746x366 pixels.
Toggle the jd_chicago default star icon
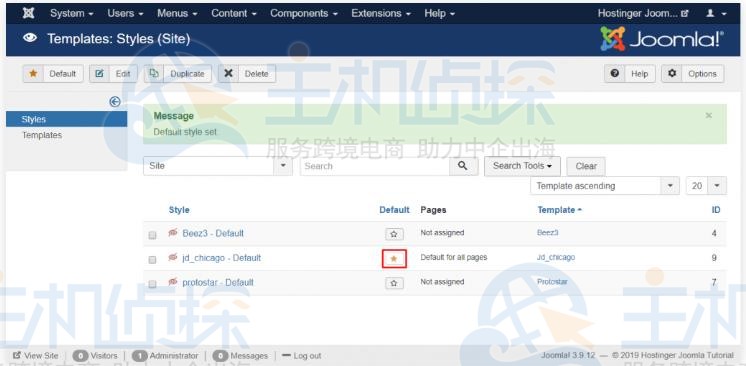(x=394, y=258)
